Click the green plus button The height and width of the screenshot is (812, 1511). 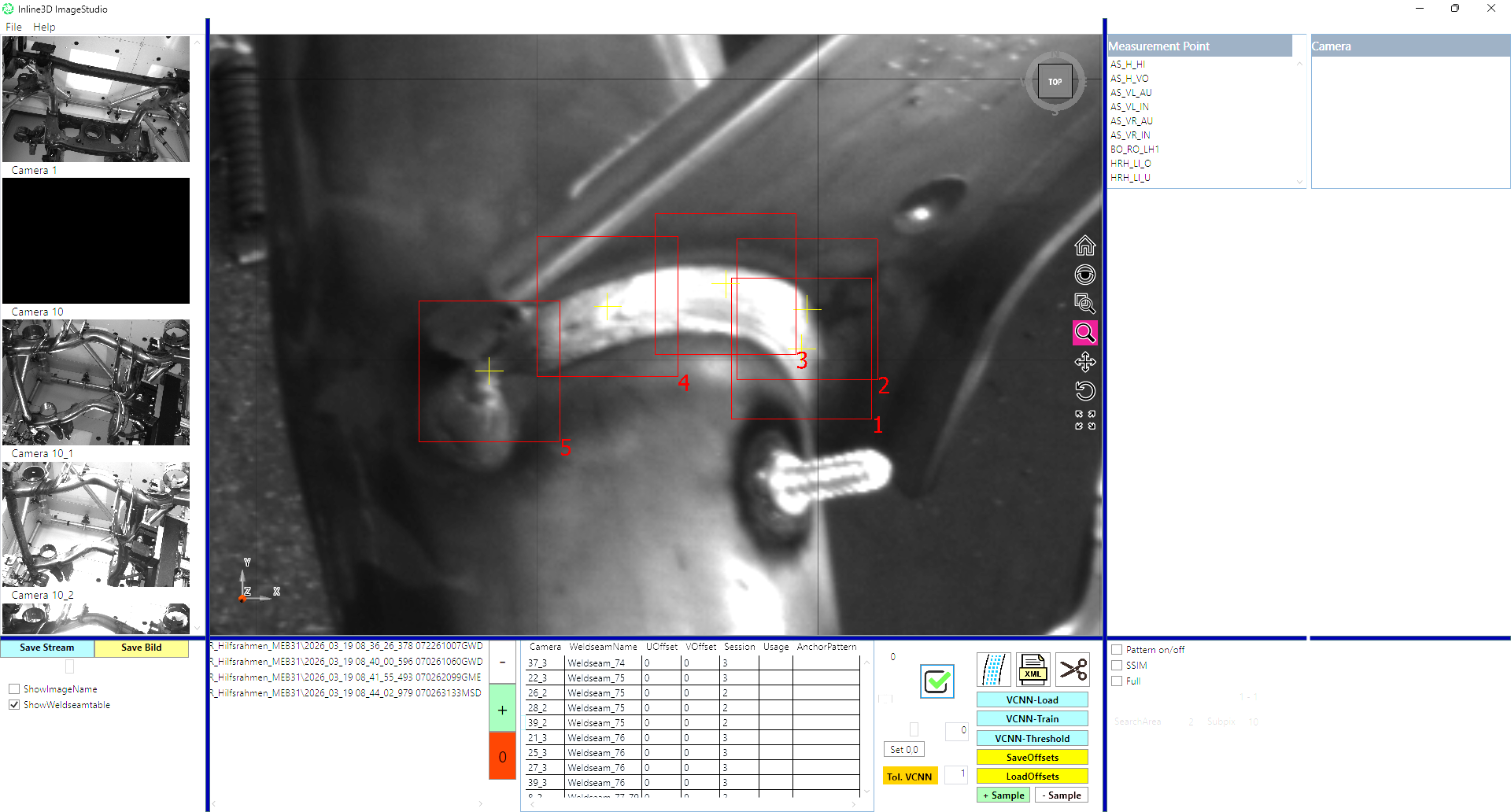(x=502, y=710)
